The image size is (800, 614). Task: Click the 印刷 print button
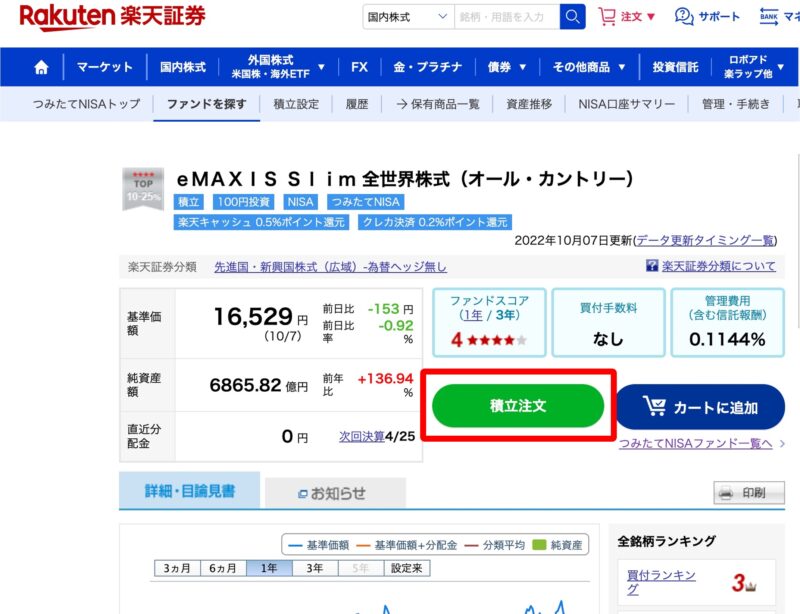(748, 493)
